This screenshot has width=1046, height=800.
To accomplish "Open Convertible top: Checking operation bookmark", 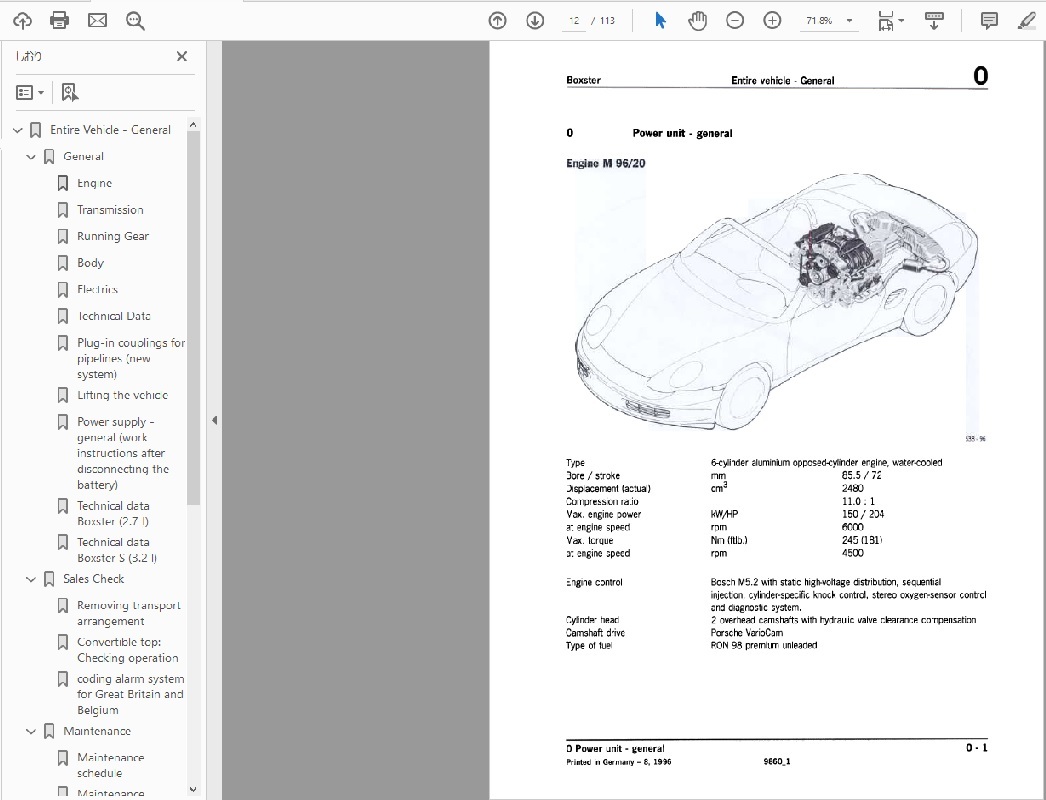I will click(127, 650).
